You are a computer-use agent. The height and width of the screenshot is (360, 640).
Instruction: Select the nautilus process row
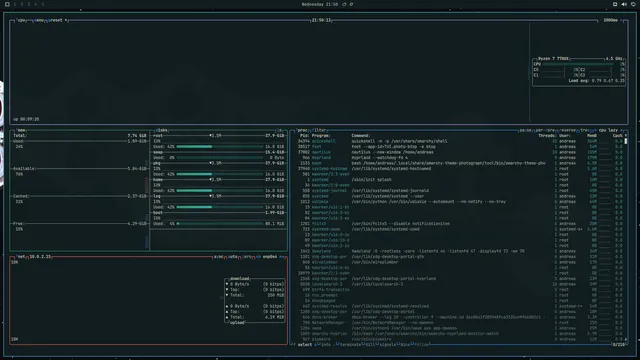click(460, 152)
